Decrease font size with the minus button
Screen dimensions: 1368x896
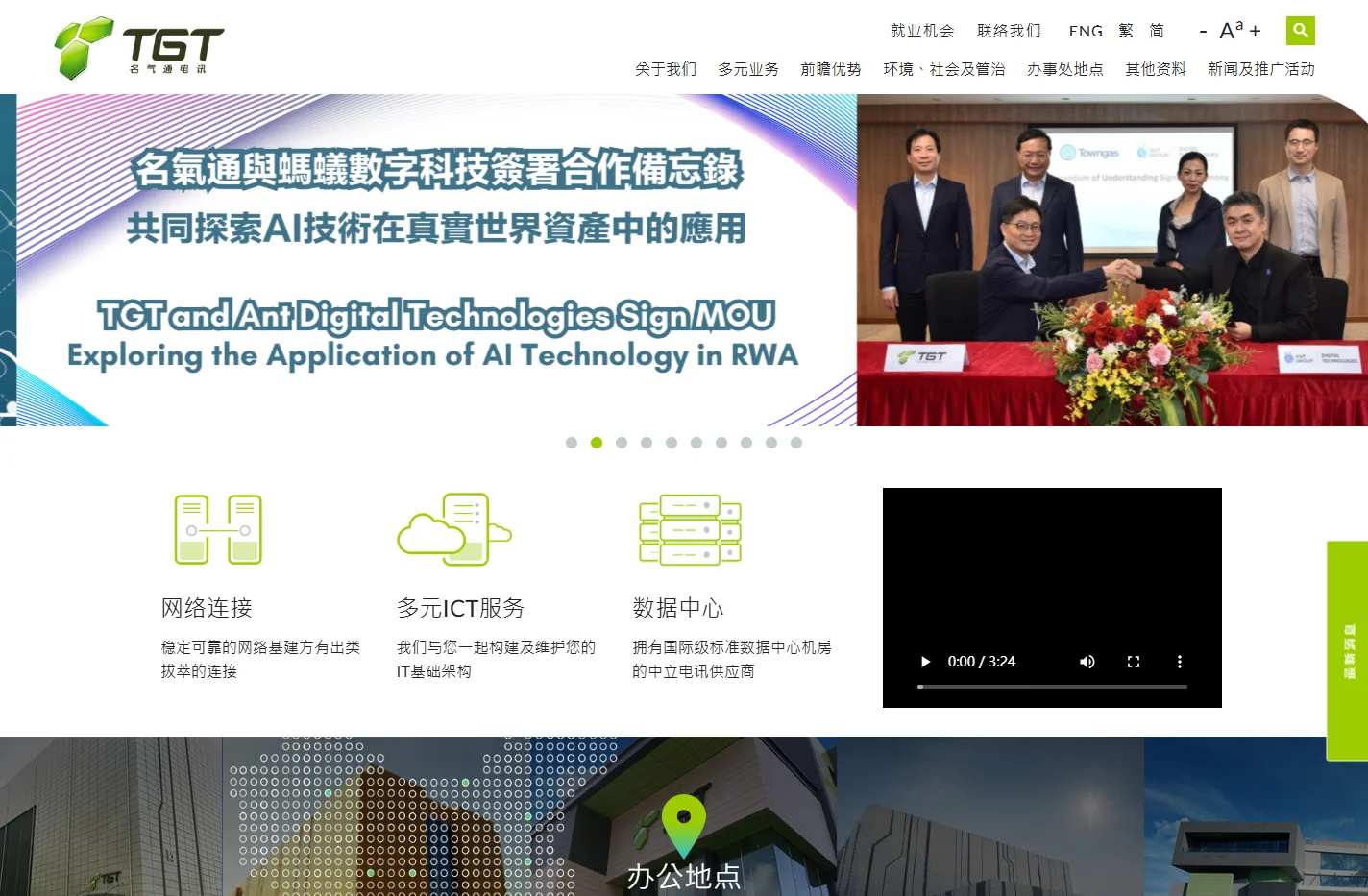[x=1203, y=32]
